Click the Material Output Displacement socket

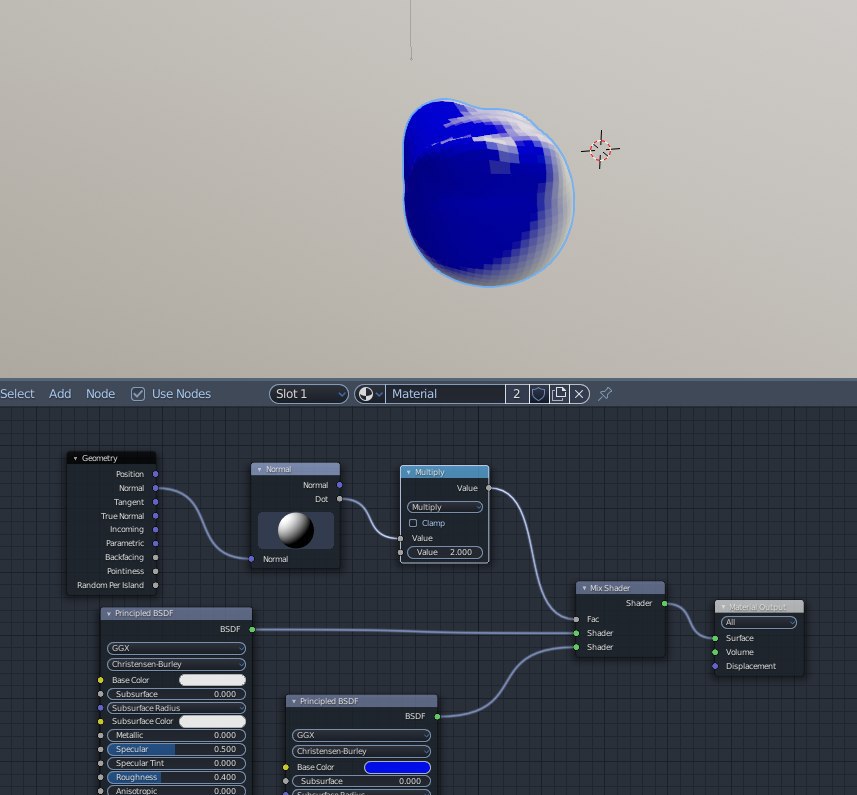[x=715, y=666]
